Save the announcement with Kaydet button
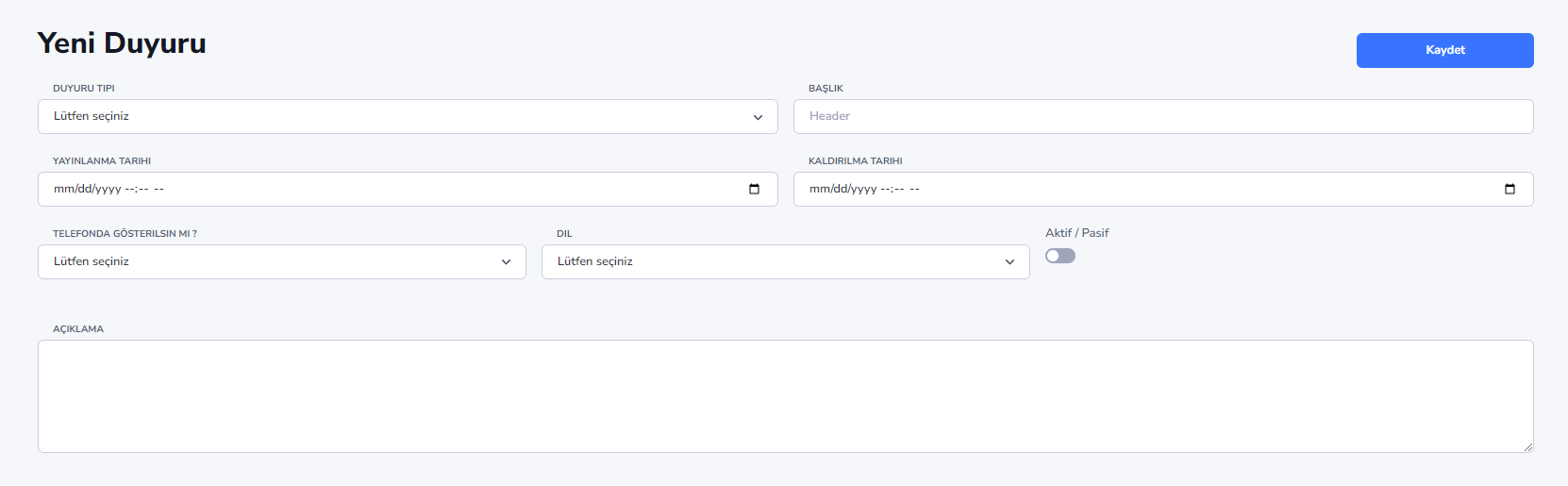1568x486 pixels. pyautogui.click(x=1445, y=50)
